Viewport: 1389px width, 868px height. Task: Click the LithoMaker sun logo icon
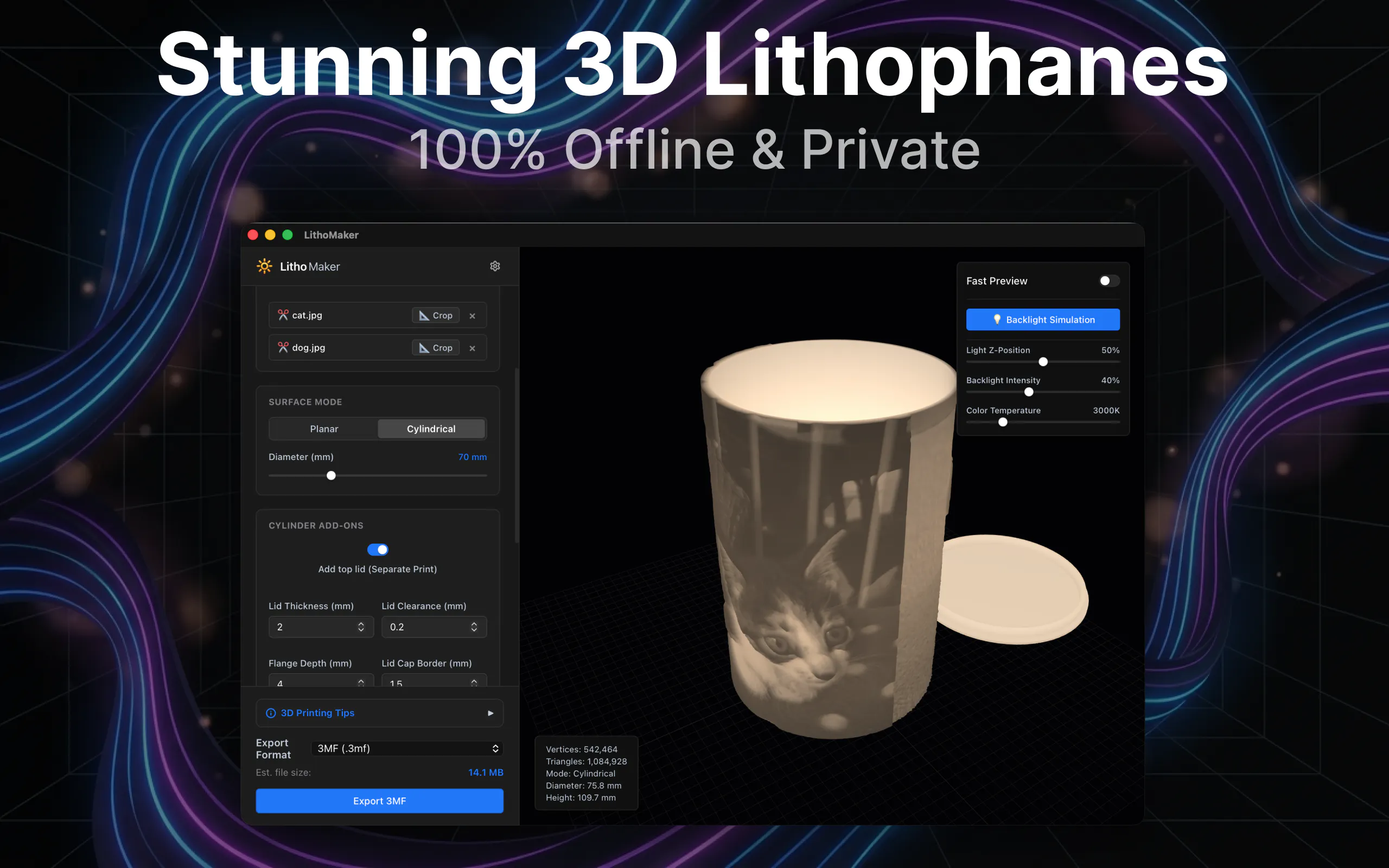[x=264, y=266]
